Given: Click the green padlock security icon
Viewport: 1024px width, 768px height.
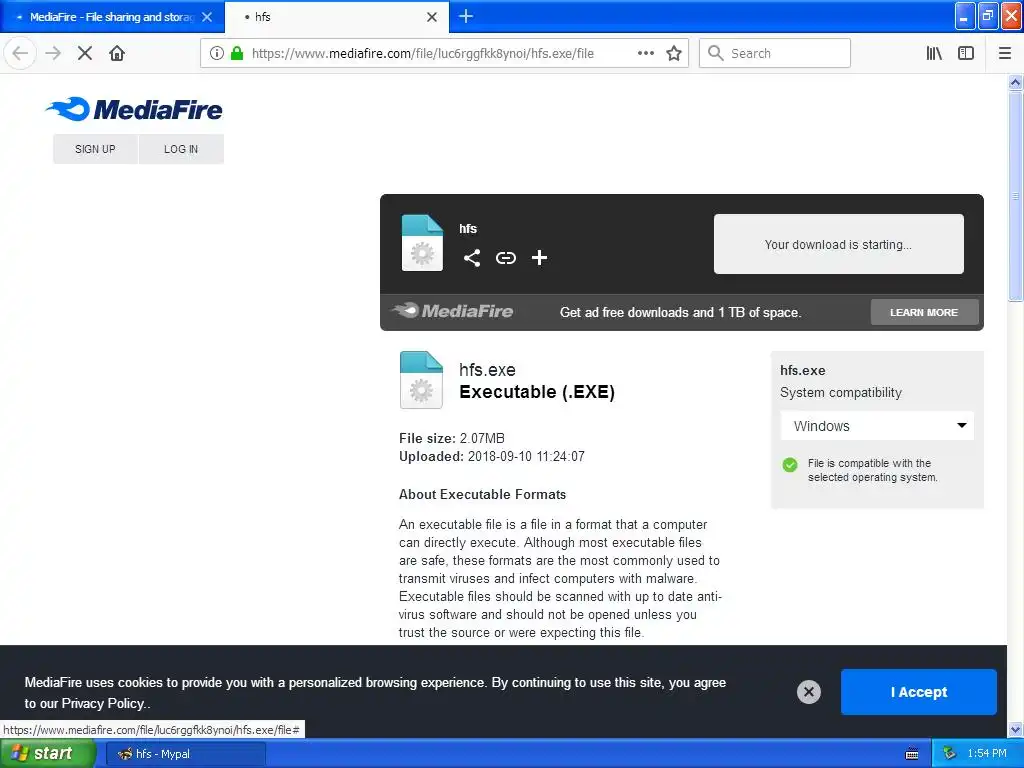Looking at the screenshot, I should [237, 54].
